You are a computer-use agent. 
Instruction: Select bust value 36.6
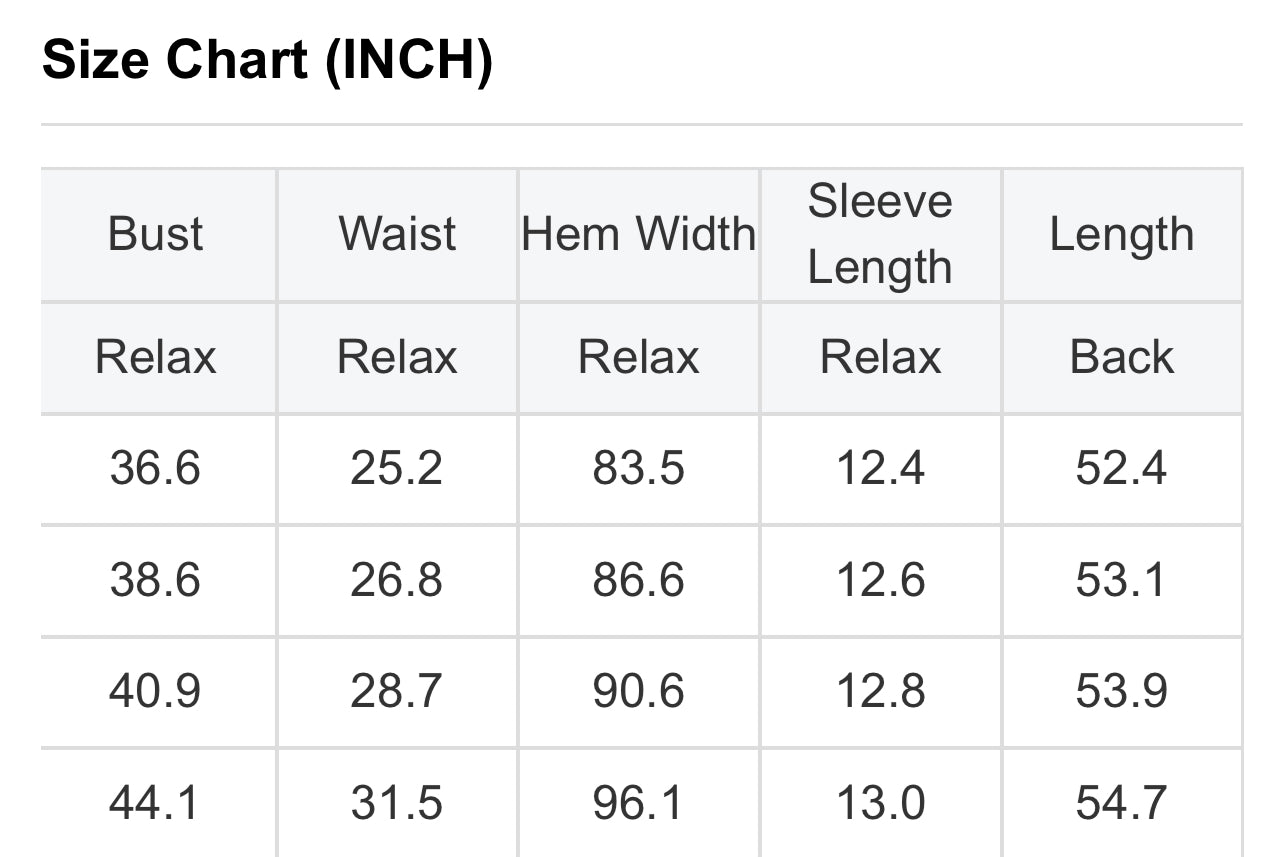156,468
